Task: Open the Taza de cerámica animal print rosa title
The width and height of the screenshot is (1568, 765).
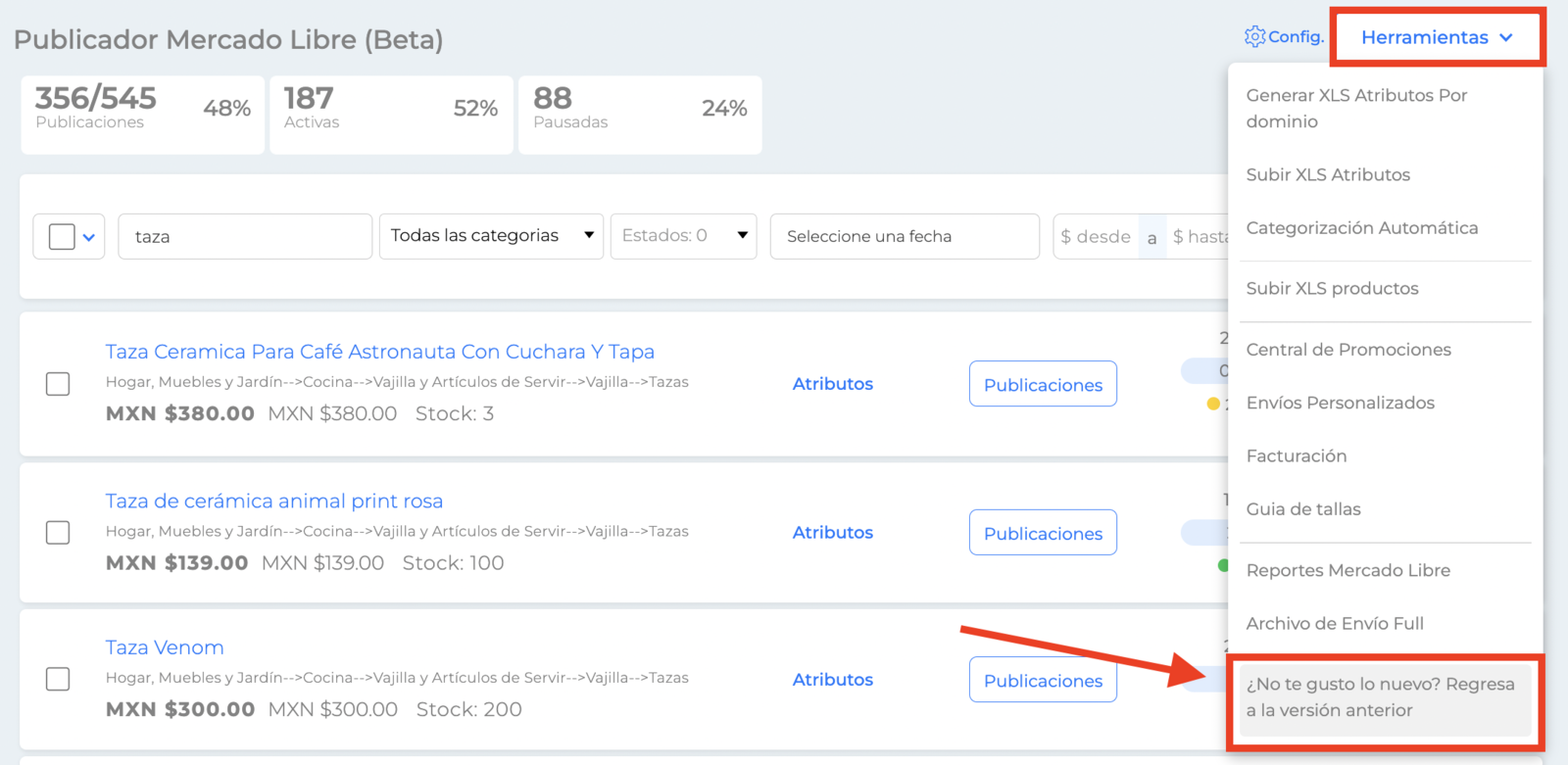Action: [274, 501]
